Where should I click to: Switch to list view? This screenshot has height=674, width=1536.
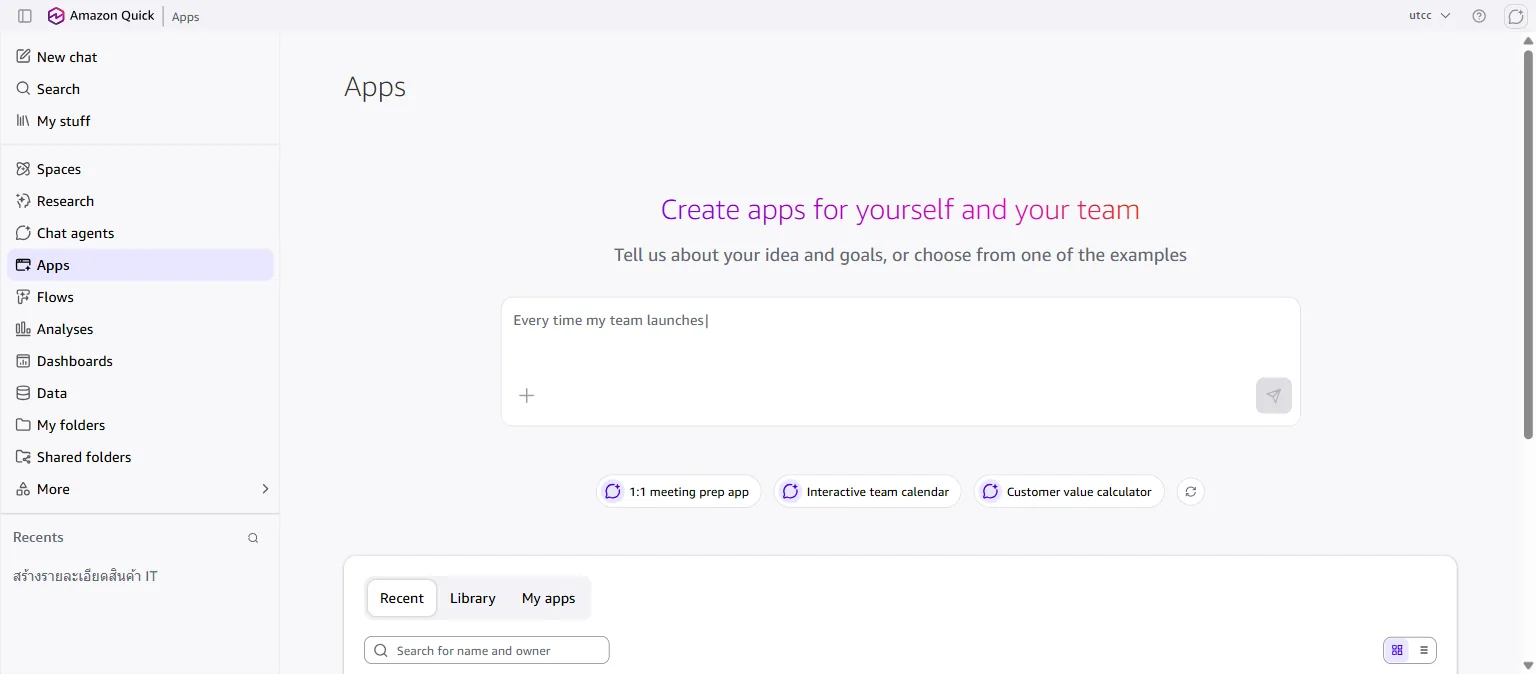(1423, 650)
